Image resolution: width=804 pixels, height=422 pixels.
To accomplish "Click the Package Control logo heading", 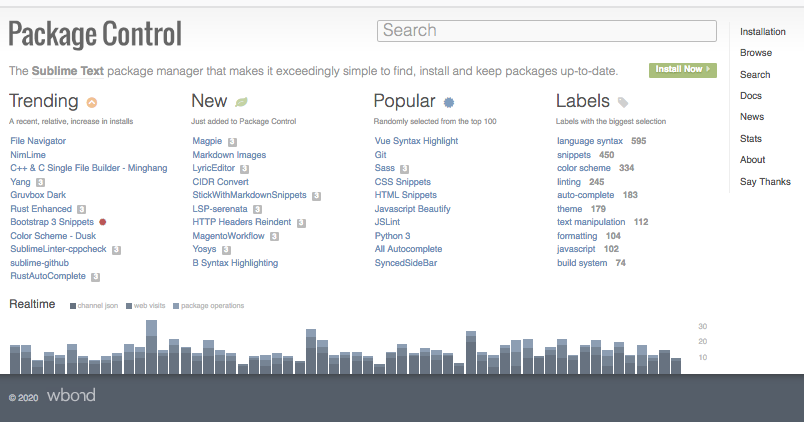I will coord(95,34).
